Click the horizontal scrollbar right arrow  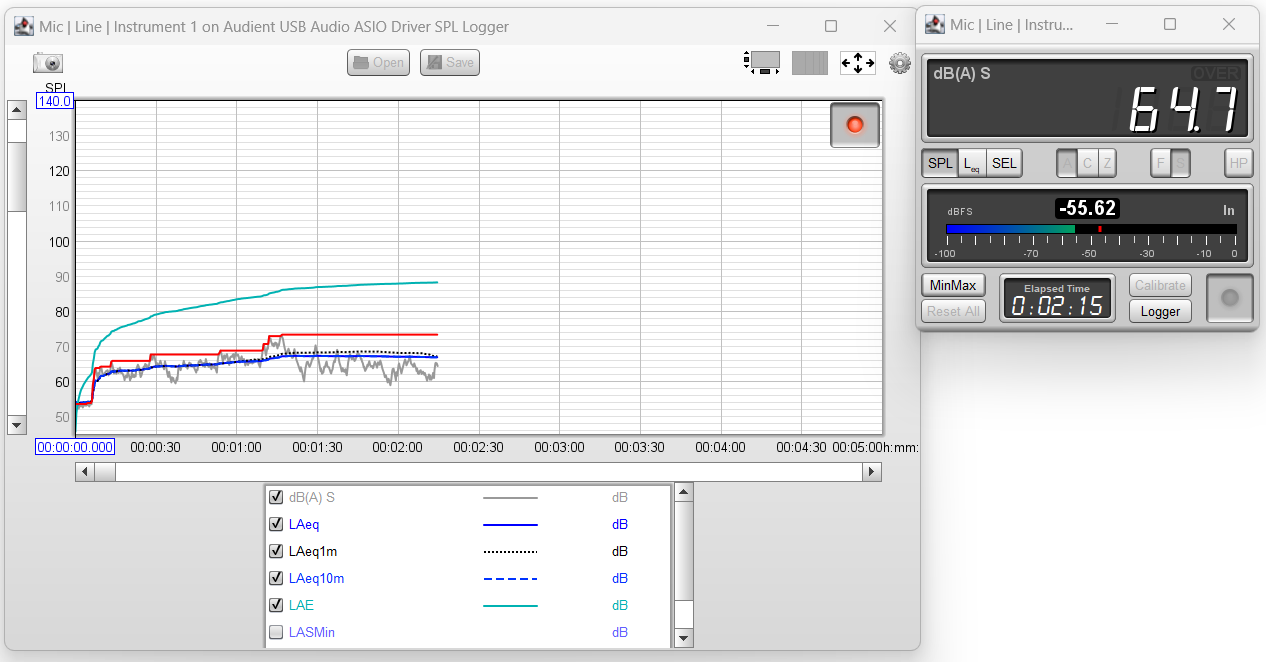(x=872, y=471)
